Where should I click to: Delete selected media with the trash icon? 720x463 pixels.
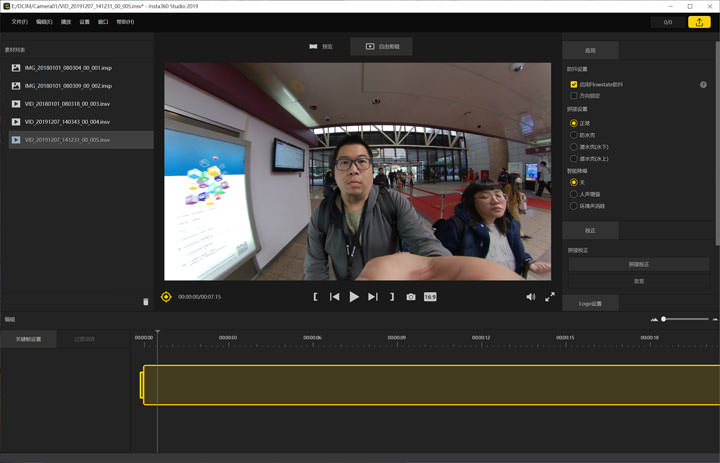tap(146, 300)
